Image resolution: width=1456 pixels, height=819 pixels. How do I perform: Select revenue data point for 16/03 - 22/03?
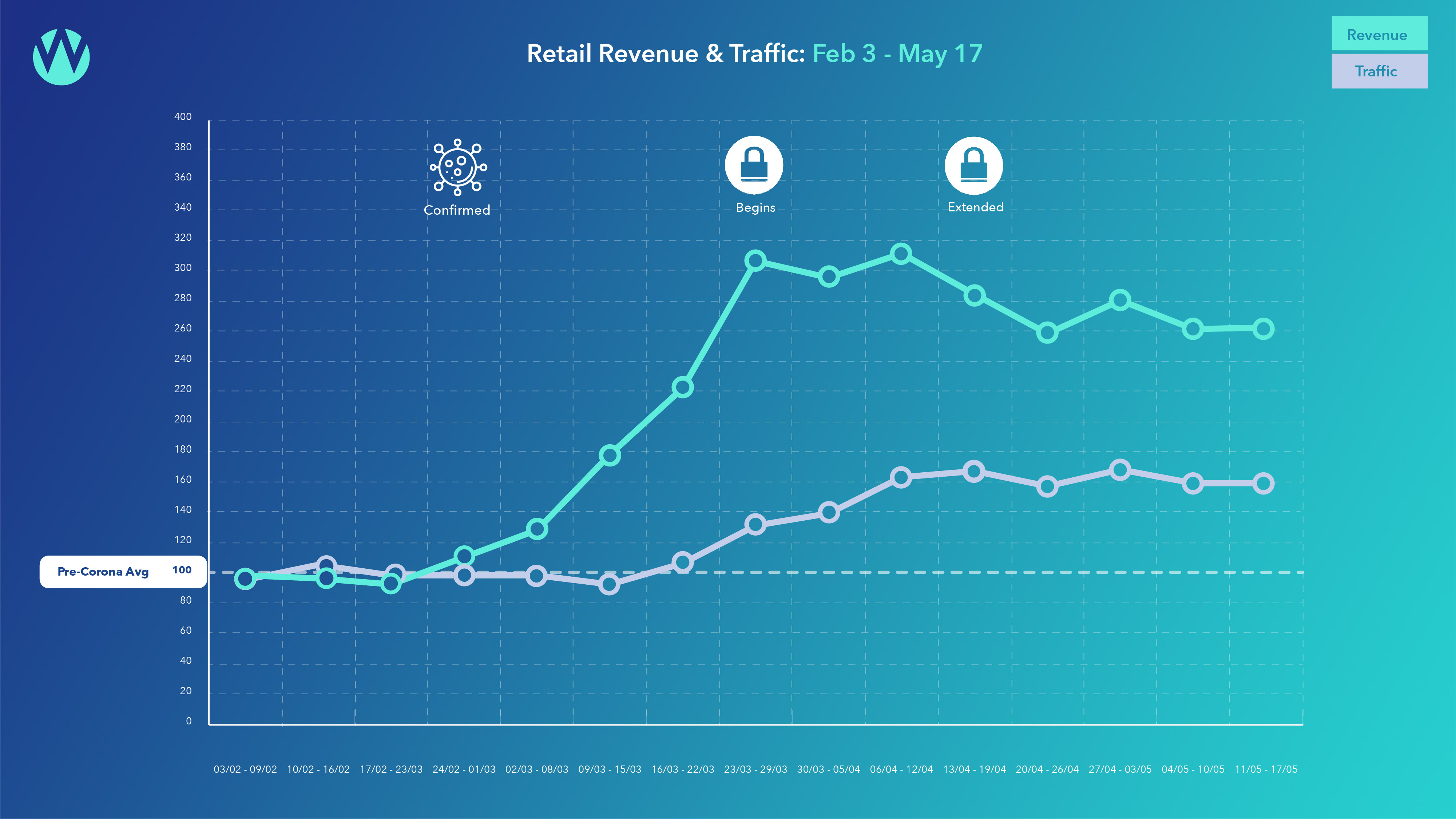682,387
